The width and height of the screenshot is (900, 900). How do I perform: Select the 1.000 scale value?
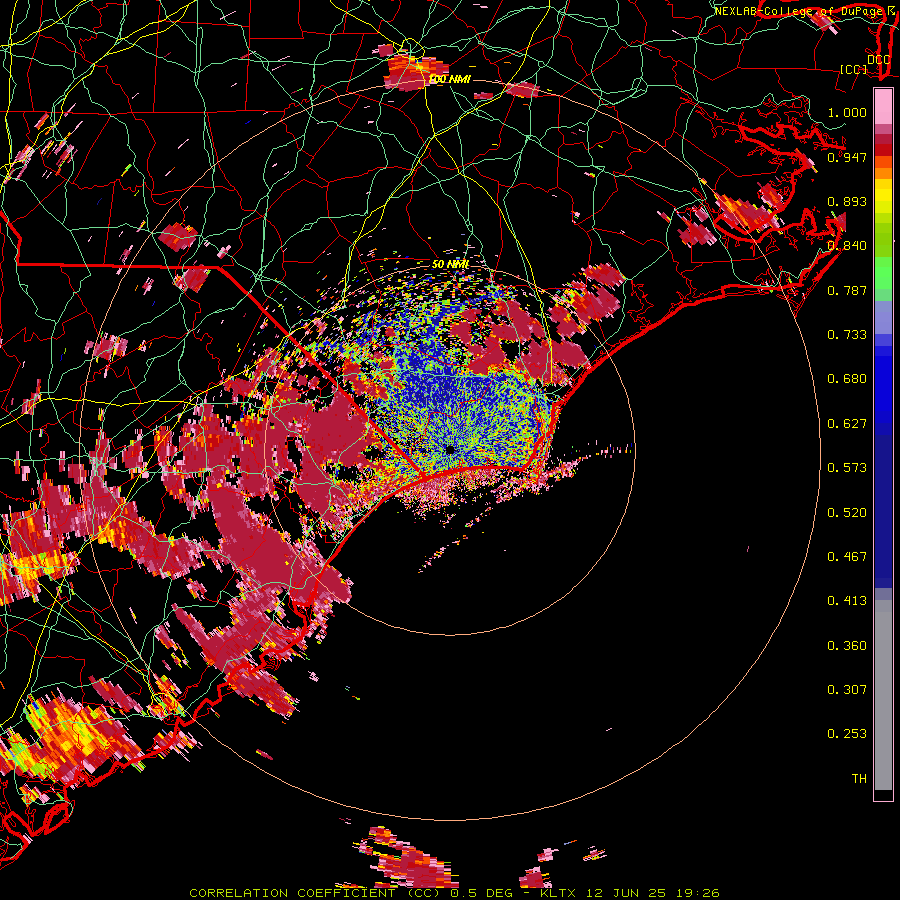[x=847, y=112]
